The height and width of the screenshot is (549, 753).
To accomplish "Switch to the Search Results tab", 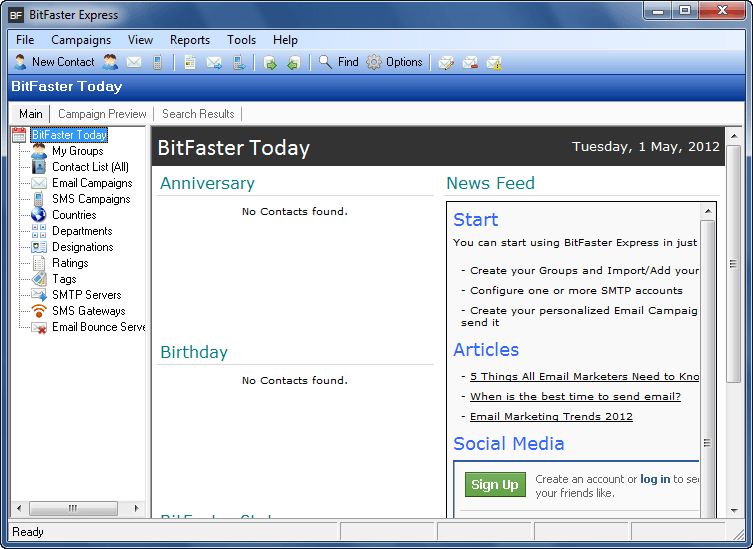I will coord(198,114).
